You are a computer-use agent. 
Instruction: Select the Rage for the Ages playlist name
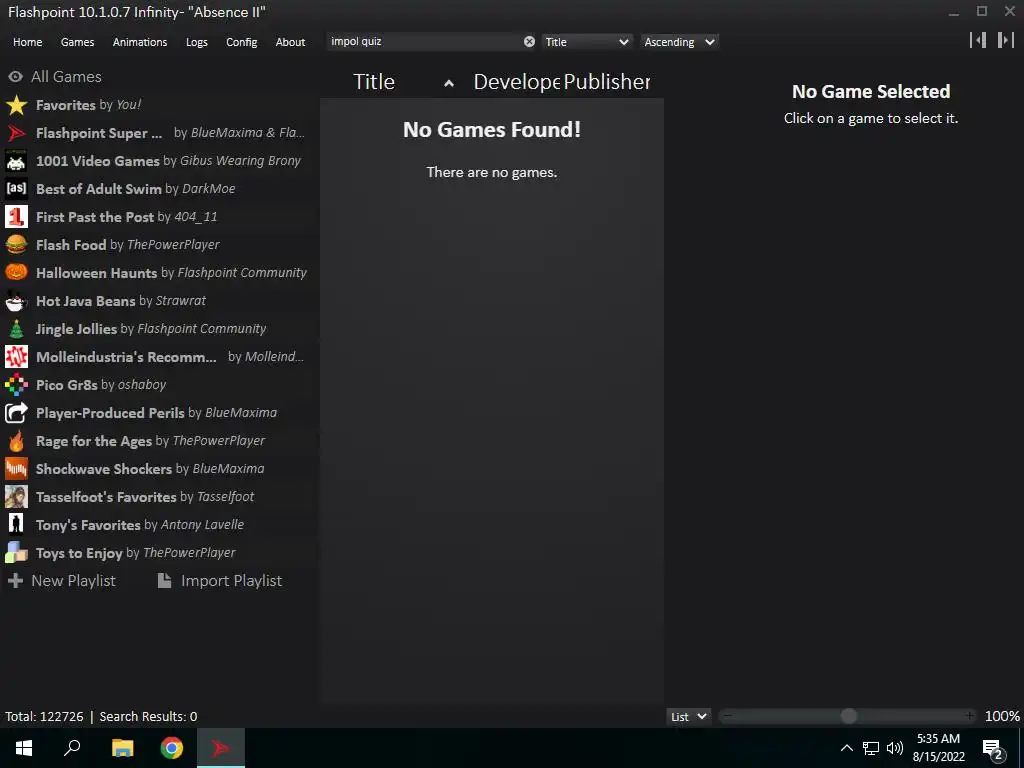point(94,441)
